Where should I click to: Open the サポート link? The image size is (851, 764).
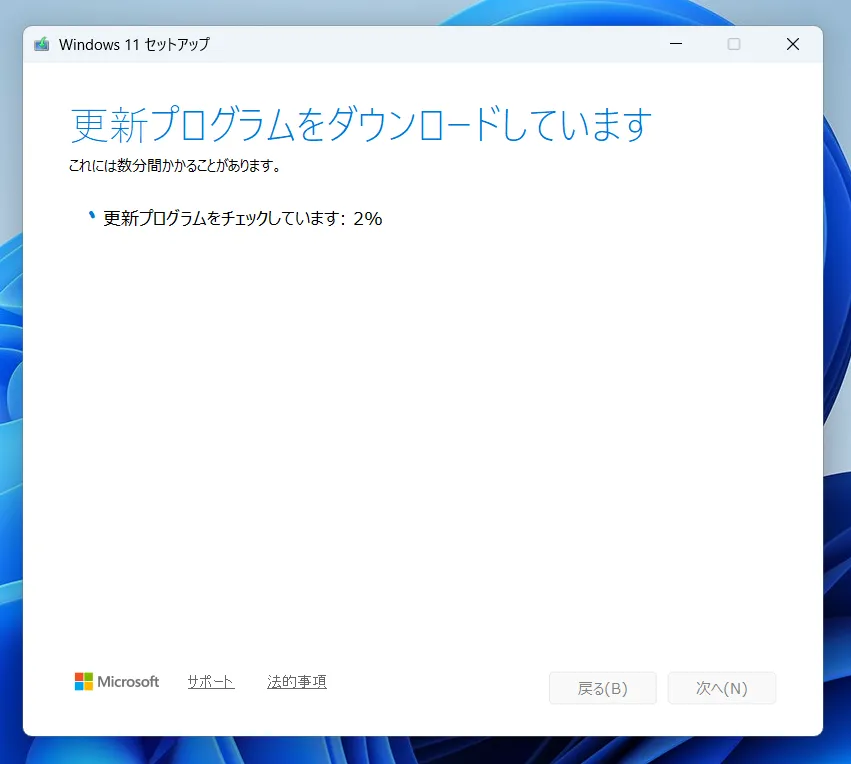pos(211,682)
